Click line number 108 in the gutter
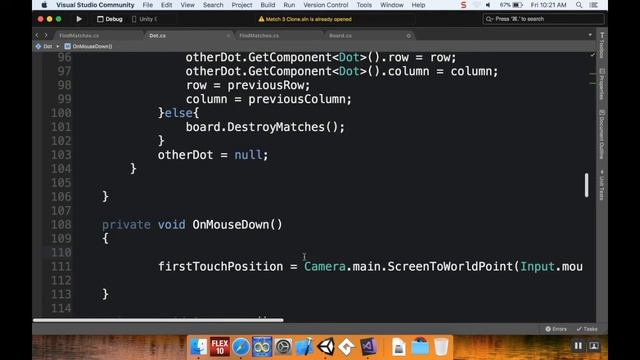The image size is (640, 360). pos(61,224)
